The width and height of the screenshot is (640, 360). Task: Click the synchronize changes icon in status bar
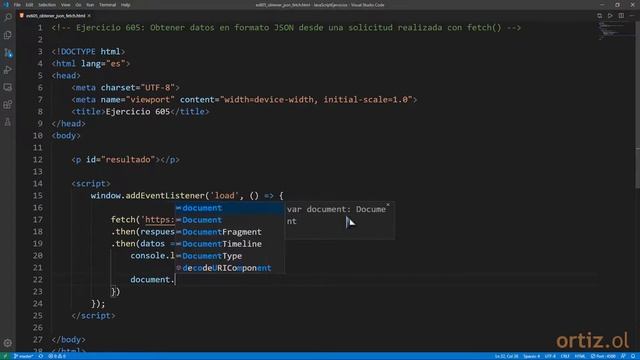click(x=41, y=356)
